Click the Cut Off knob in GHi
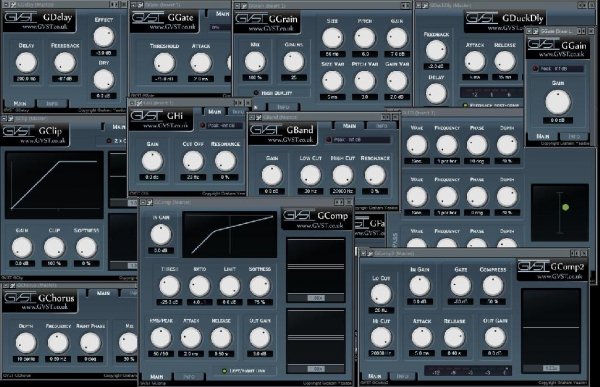Image resolution: width=600 pixels, height=387 pixels. (193, 161)
